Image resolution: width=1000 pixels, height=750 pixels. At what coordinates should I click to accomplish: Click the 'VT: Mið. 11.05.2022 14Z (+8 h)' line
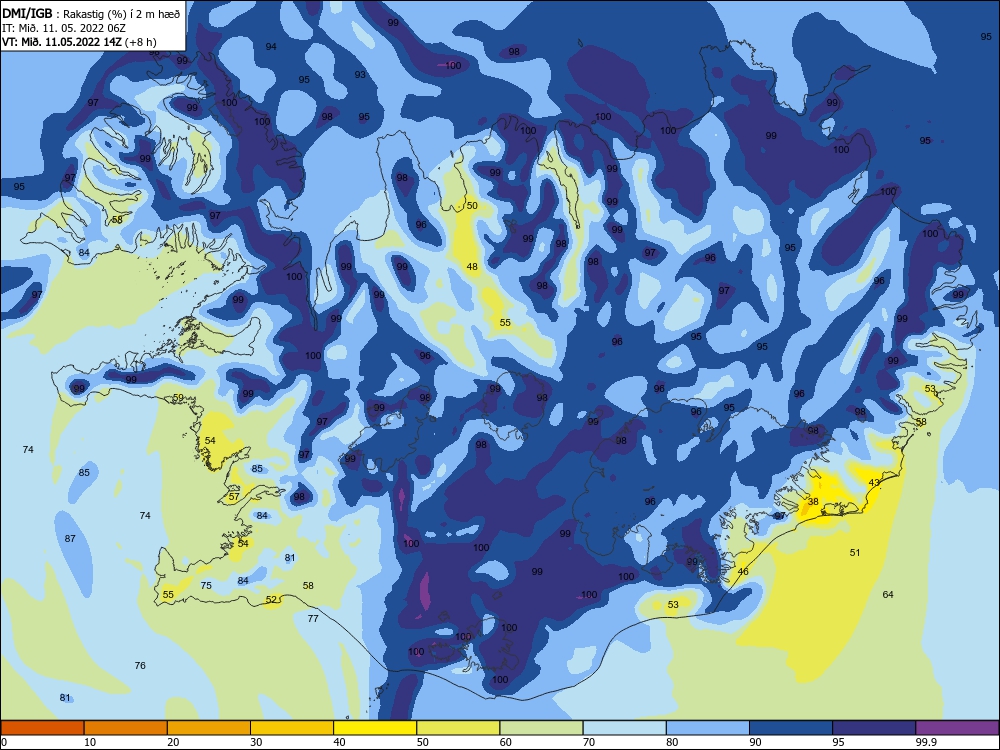pyautogui.click(x=79, y=42)
